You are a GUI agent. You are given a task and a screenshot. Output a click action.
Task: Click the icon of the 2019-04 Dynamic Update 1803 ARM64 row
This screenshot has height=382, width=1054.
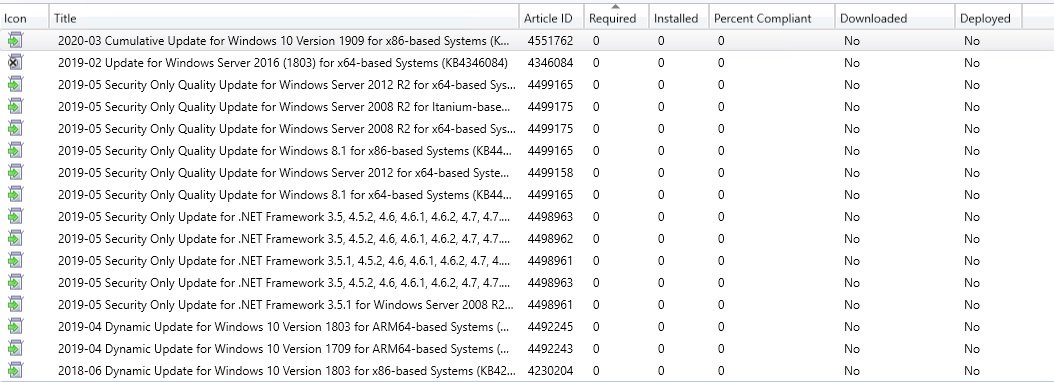click(15, 327)
